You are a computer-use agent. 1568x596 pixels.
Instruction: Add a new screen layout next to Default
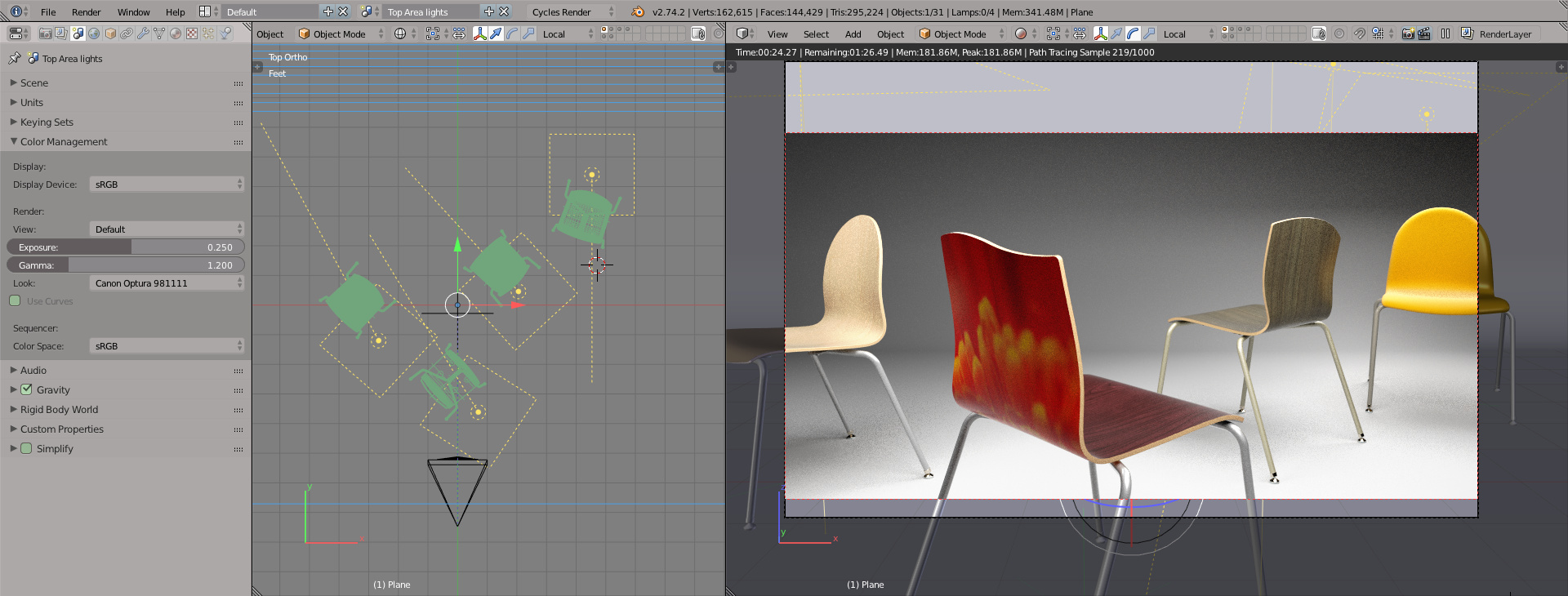pos(328,11)
